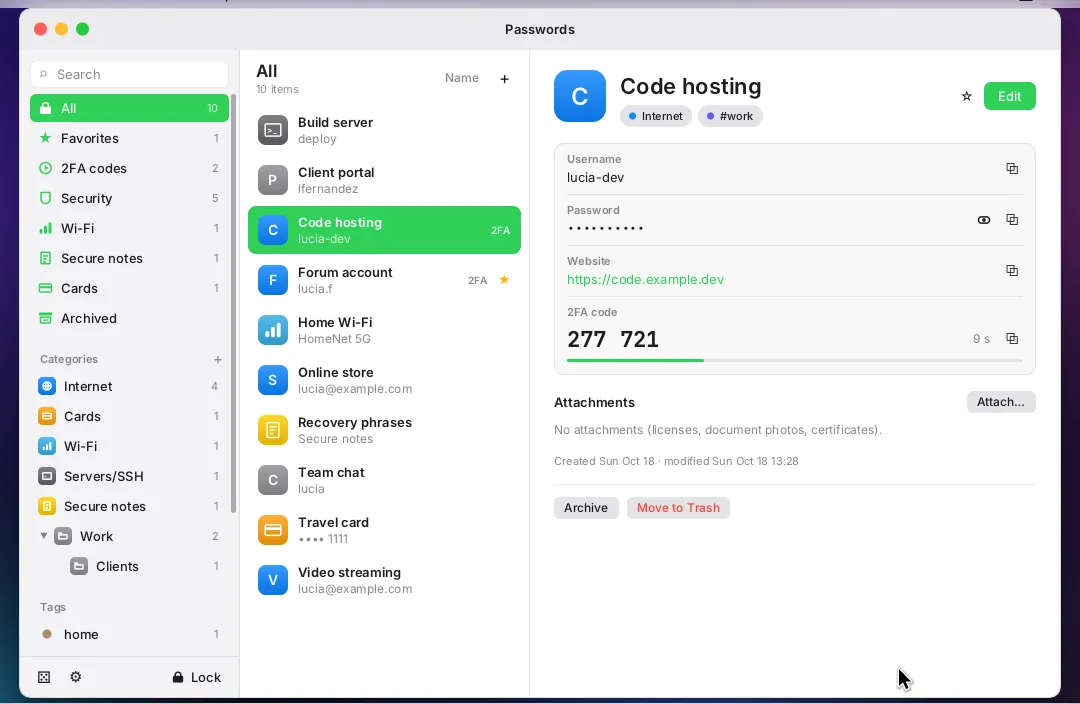
Task: Click the #work tag chip
Action: click(x=730, y=116)
